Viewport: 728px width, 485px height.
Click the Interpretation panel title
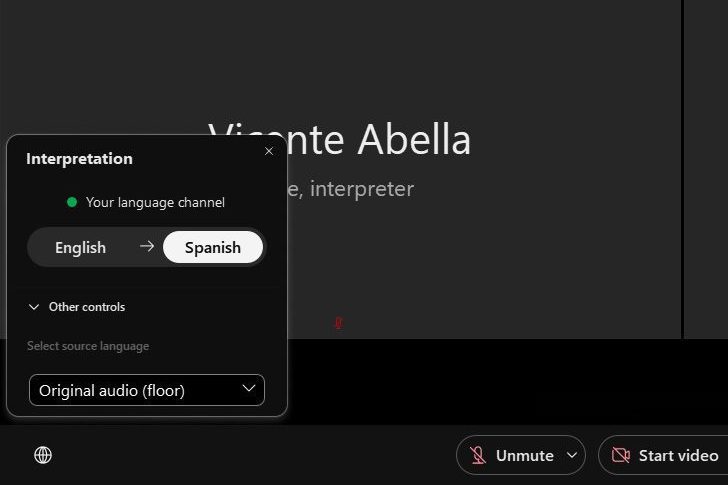tap(79, 158)
